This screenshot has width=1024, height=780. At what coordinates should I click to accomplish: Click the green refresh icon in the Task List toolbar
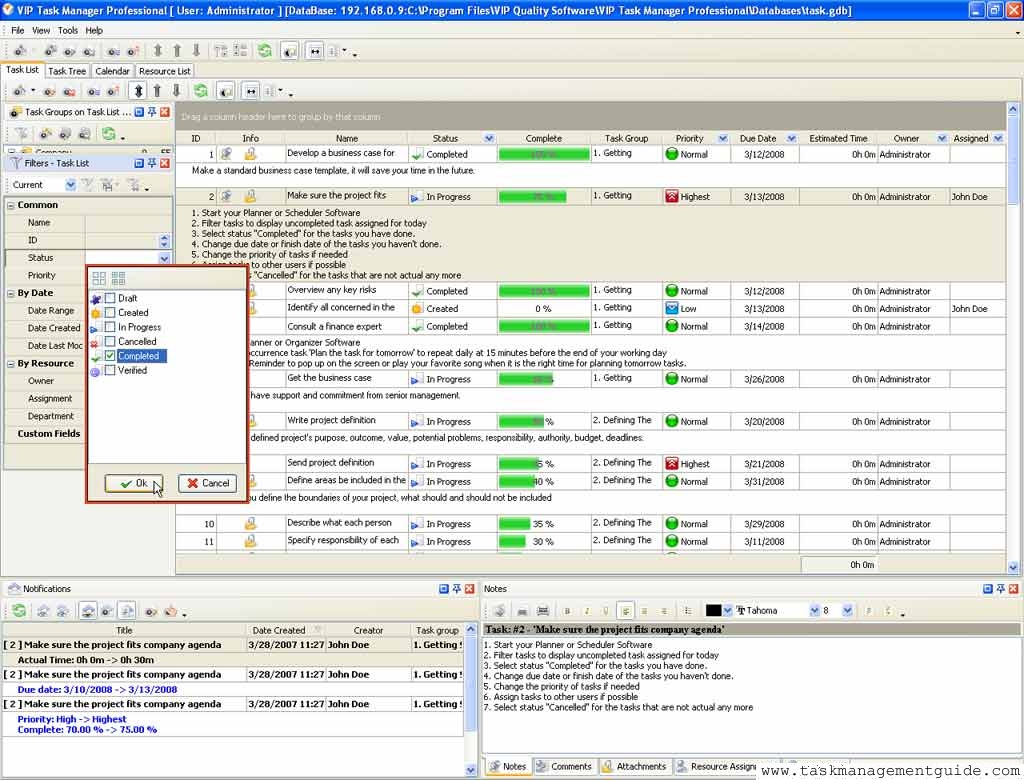200,91
